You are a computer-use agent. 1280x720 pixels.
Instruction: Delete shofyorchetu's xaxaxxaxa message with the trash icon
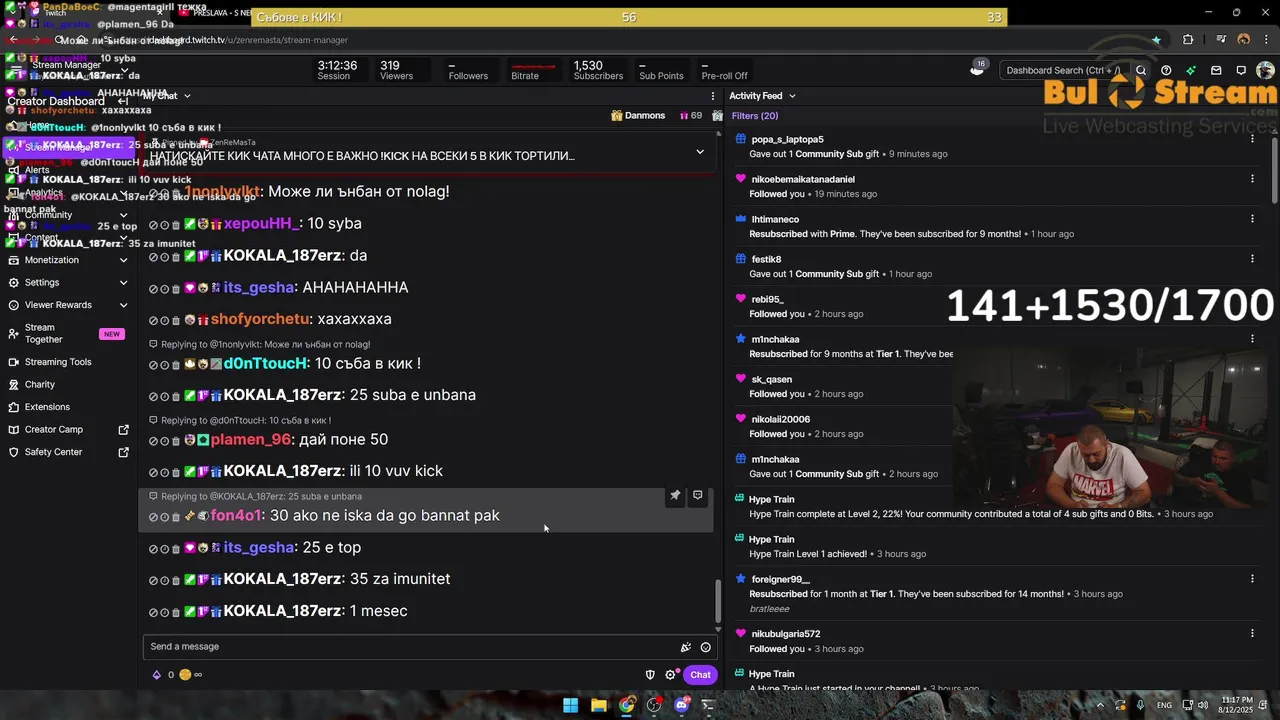tap(176, 321)
